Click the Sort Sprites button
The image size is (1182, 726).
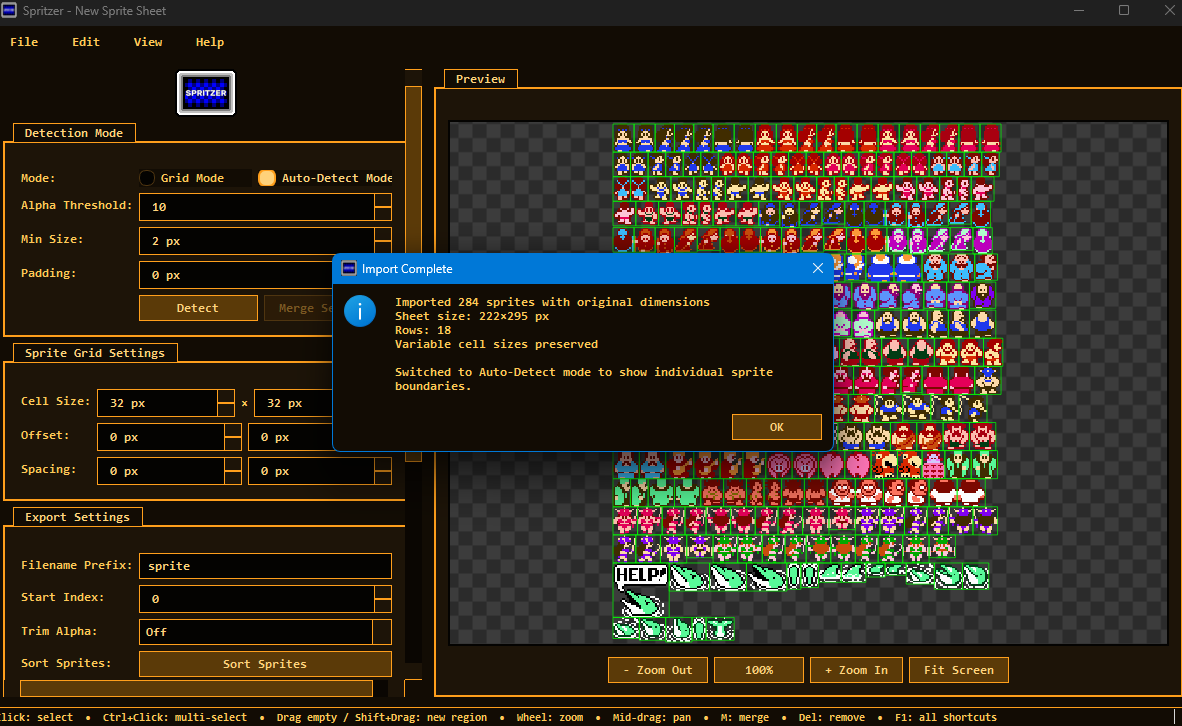[x=265, y=664]
